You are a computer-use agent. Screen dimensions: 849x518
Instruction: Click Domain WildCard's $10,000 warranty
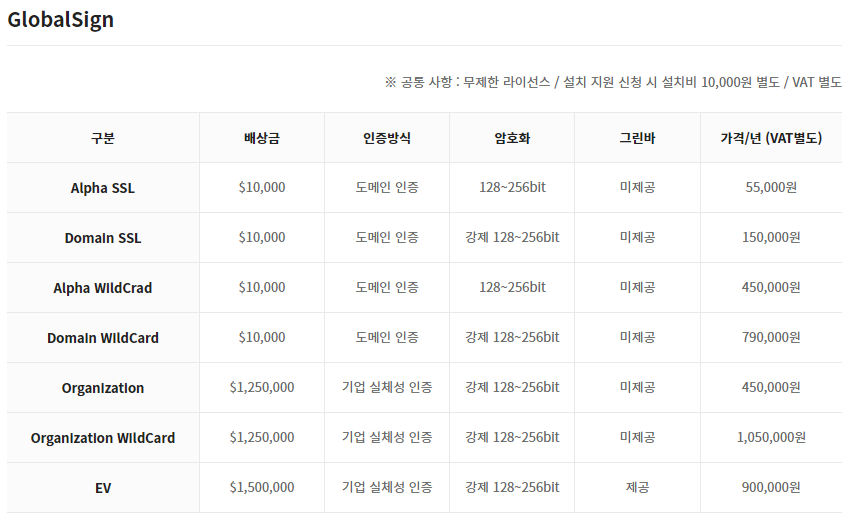coord(262,337)
